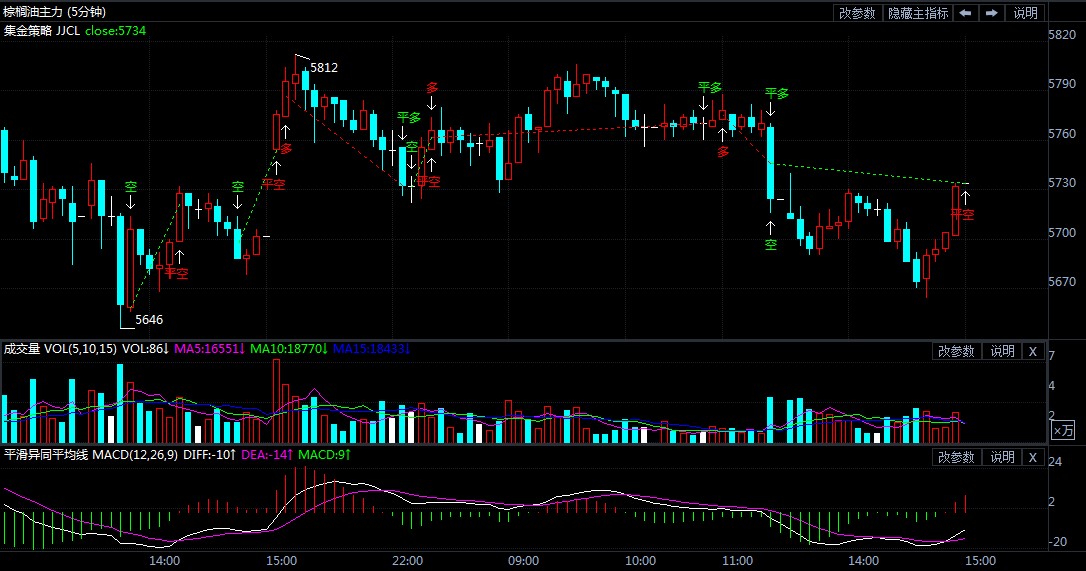Click the 集金策略 JJCL indicator name
This screenshot has width=1086, height=571.
point(42,30)
